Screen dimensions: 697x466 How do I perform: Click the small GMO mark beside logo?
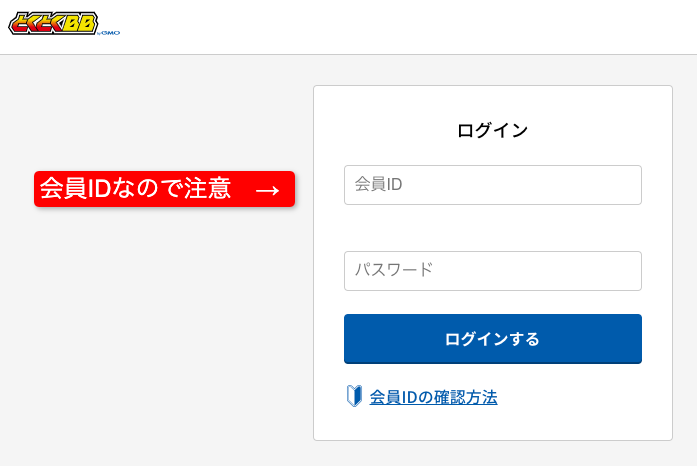click(x=109, y=33)
